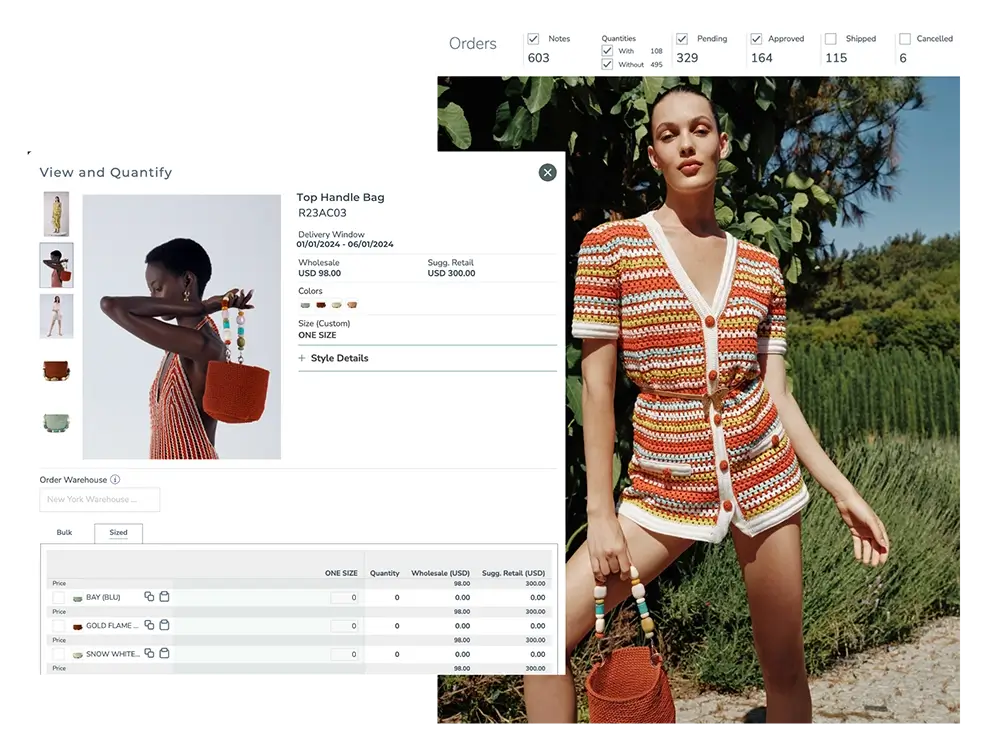Enable the Shipped orders checkbox
The width and height of the screenshot is (1000, 750).
[x=831, y=37]
